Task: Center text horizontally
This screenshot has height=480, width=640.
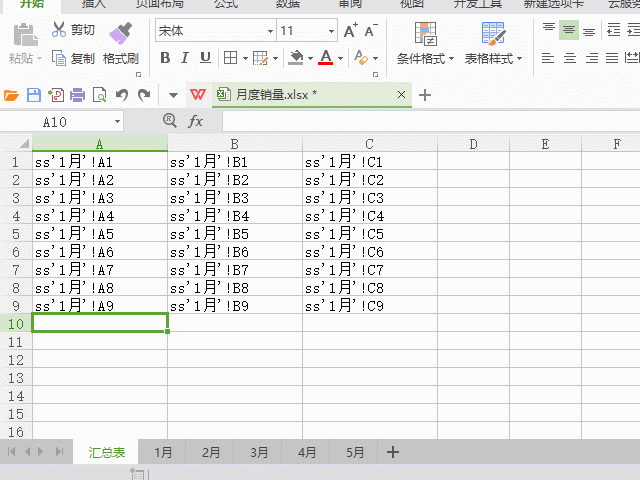Action: pos(570,58)
